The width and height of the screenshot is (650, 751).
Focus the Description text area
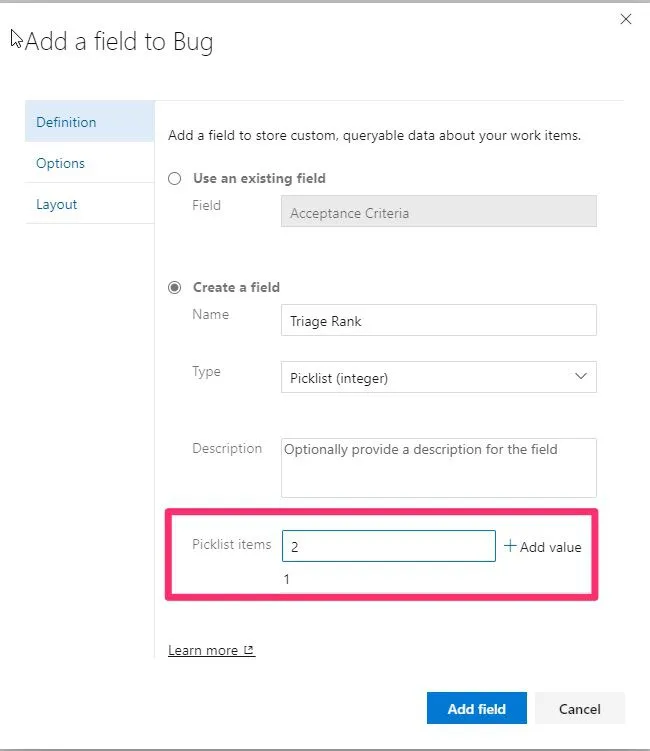(x=438, y=467)
